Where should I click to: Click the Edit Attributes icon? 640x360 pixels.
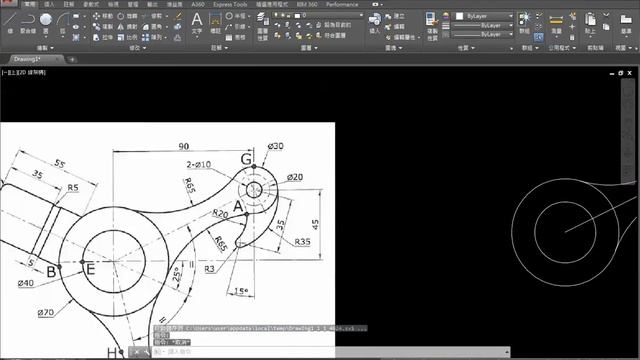[388, 37]
